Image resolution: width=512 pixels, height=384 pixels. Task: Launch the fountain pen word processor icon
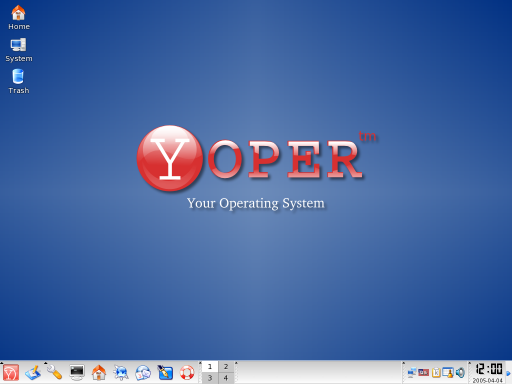point(165,373)
